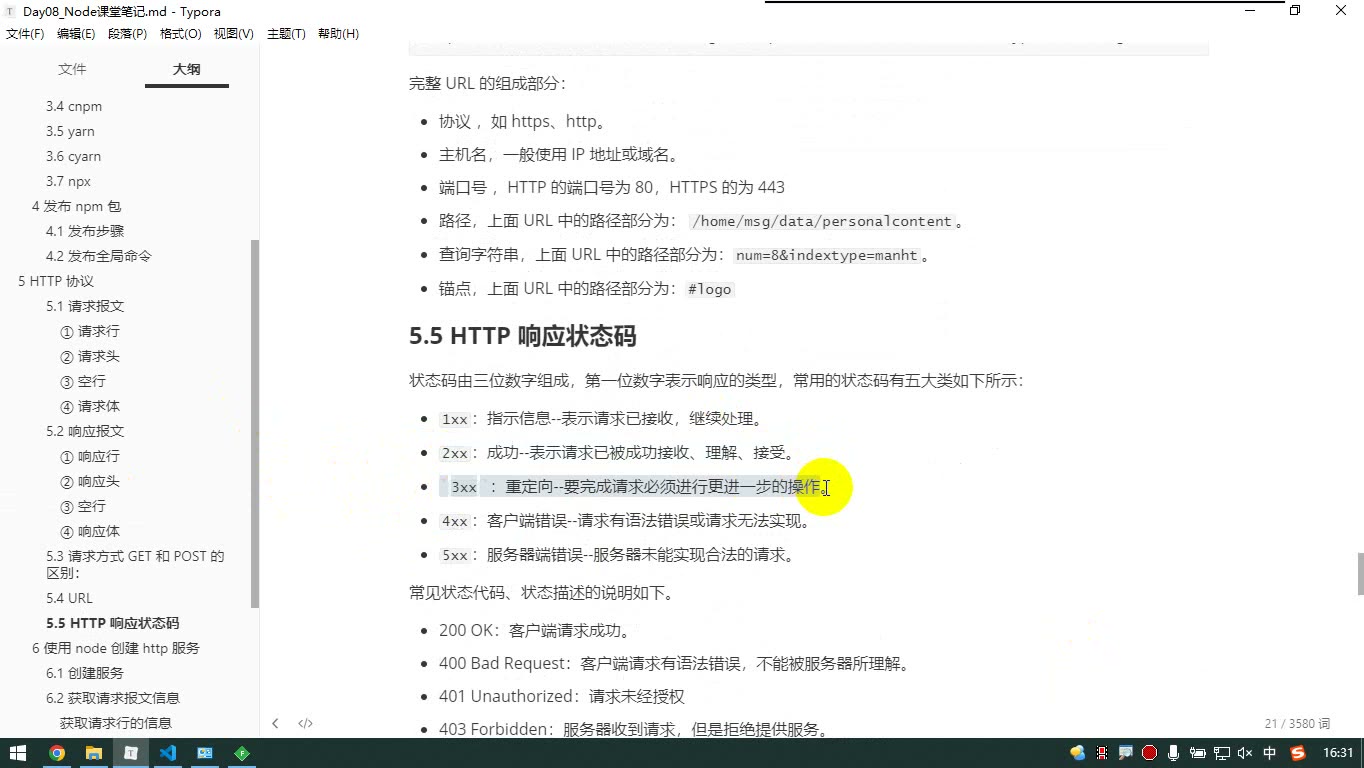Screen dimensions: 1364x768
Task: Open the 段落(P) menu
Action: tap(127, 34)
